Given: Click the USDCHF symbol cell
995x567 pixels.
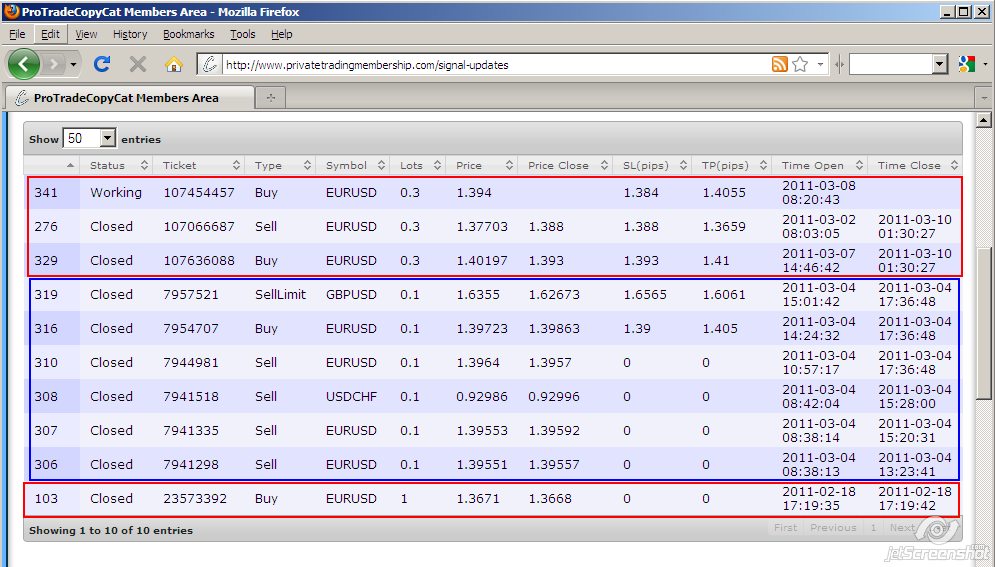Looking at the screenshot, I should click(x=351, y=396).
